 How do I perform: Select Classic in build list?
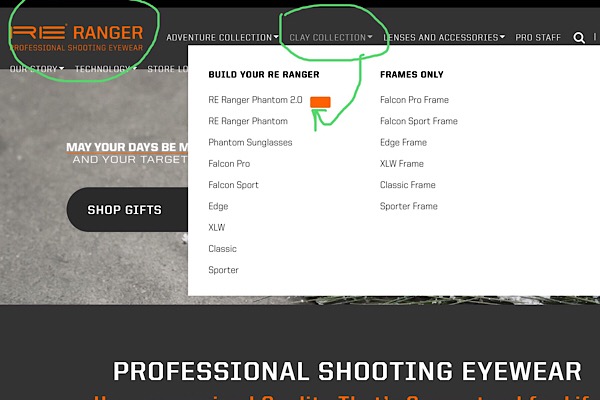tap(222, 248)
